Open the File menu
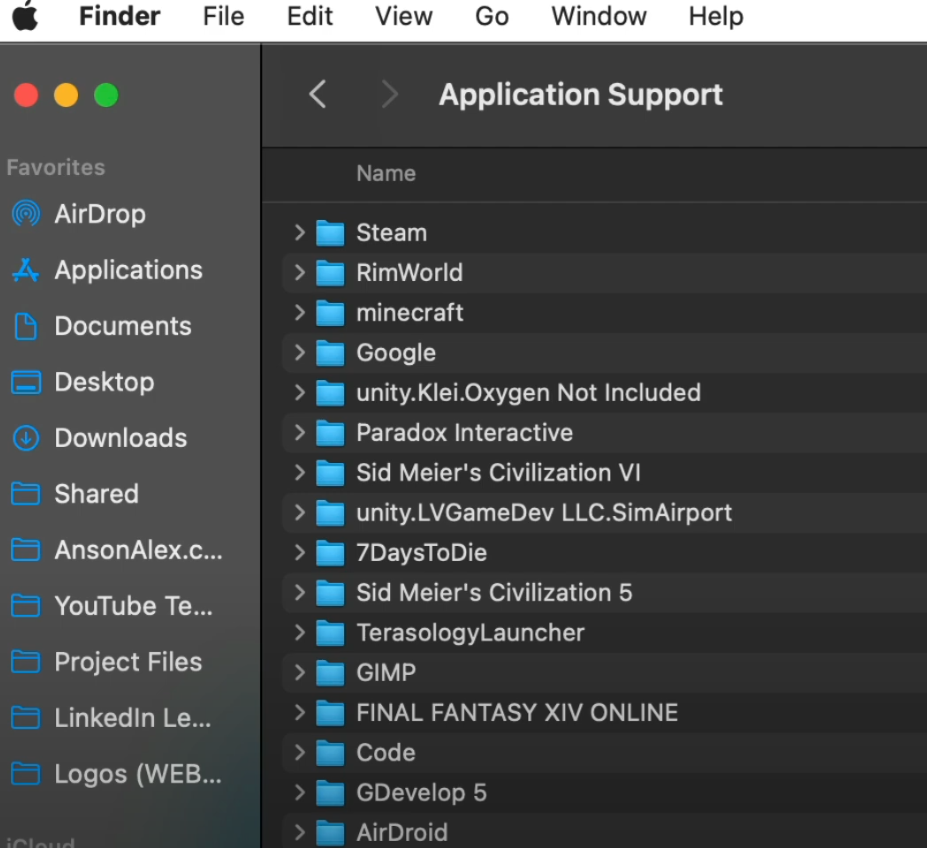The width and height of the screenshot is (927, 848). tap(223, 17)
